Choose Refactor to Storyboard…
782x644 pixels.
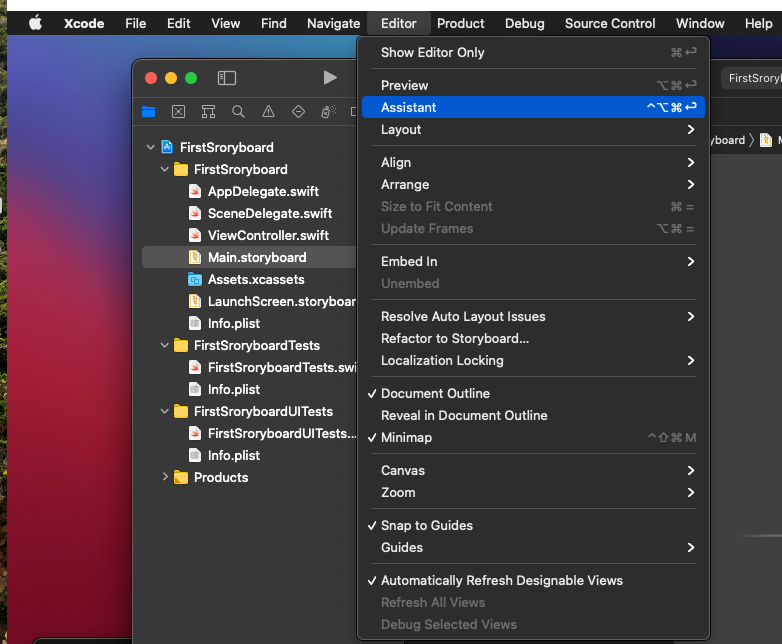pos(533,338)
